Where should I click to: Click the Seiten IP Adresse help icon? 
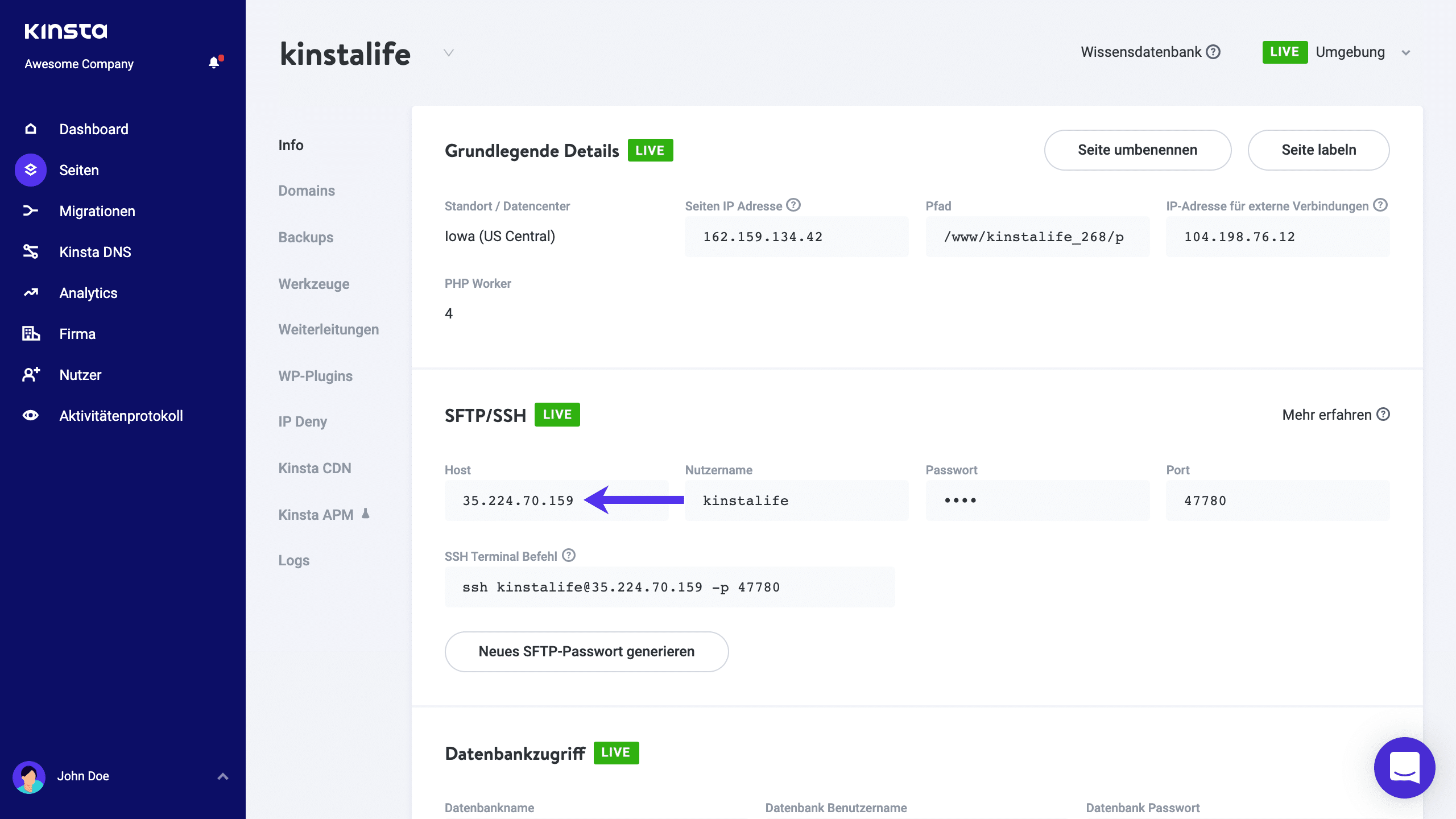click(793, 205)
